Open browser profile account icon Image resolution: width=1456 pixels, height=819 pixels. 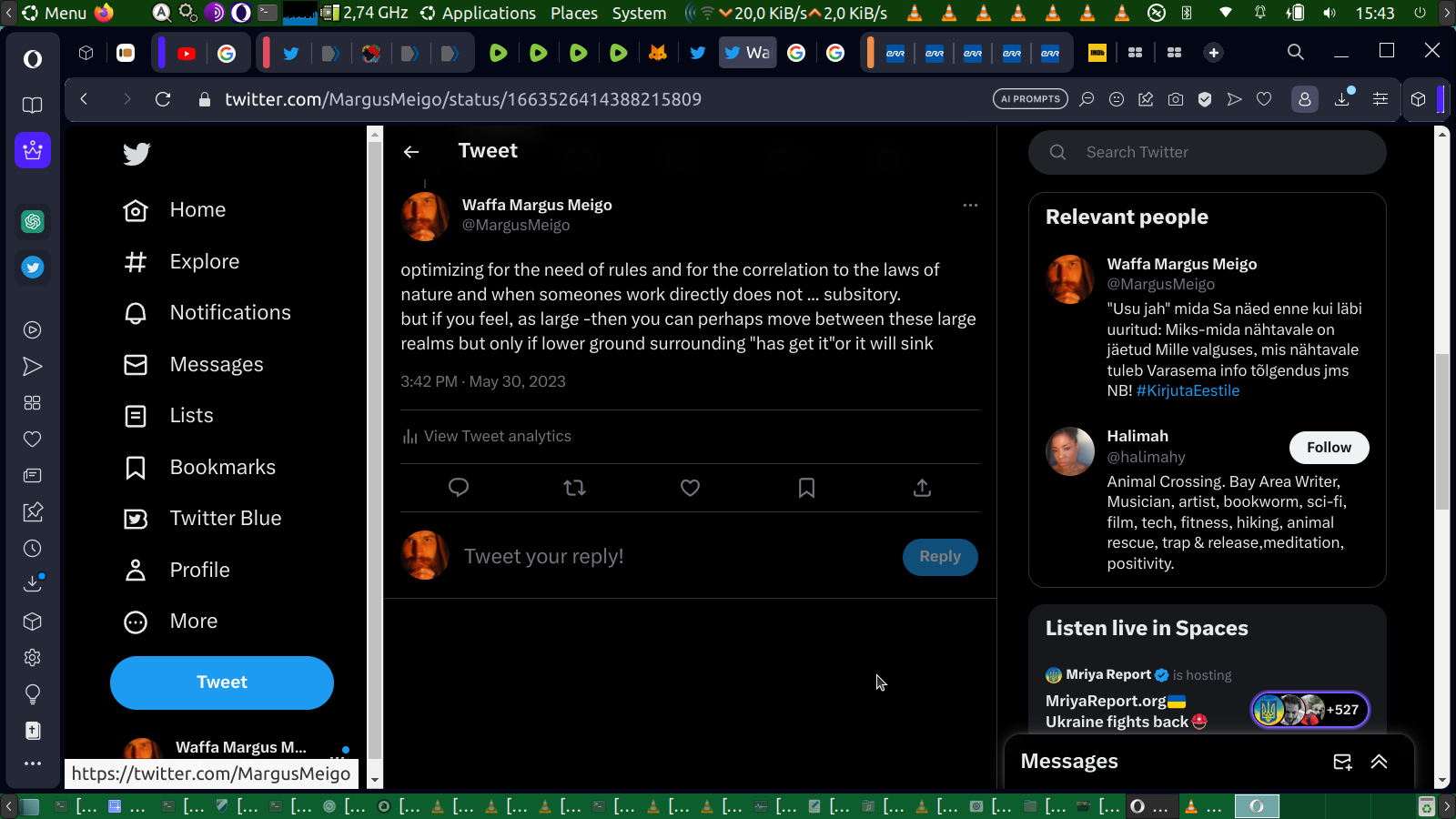click(1305, 99)
